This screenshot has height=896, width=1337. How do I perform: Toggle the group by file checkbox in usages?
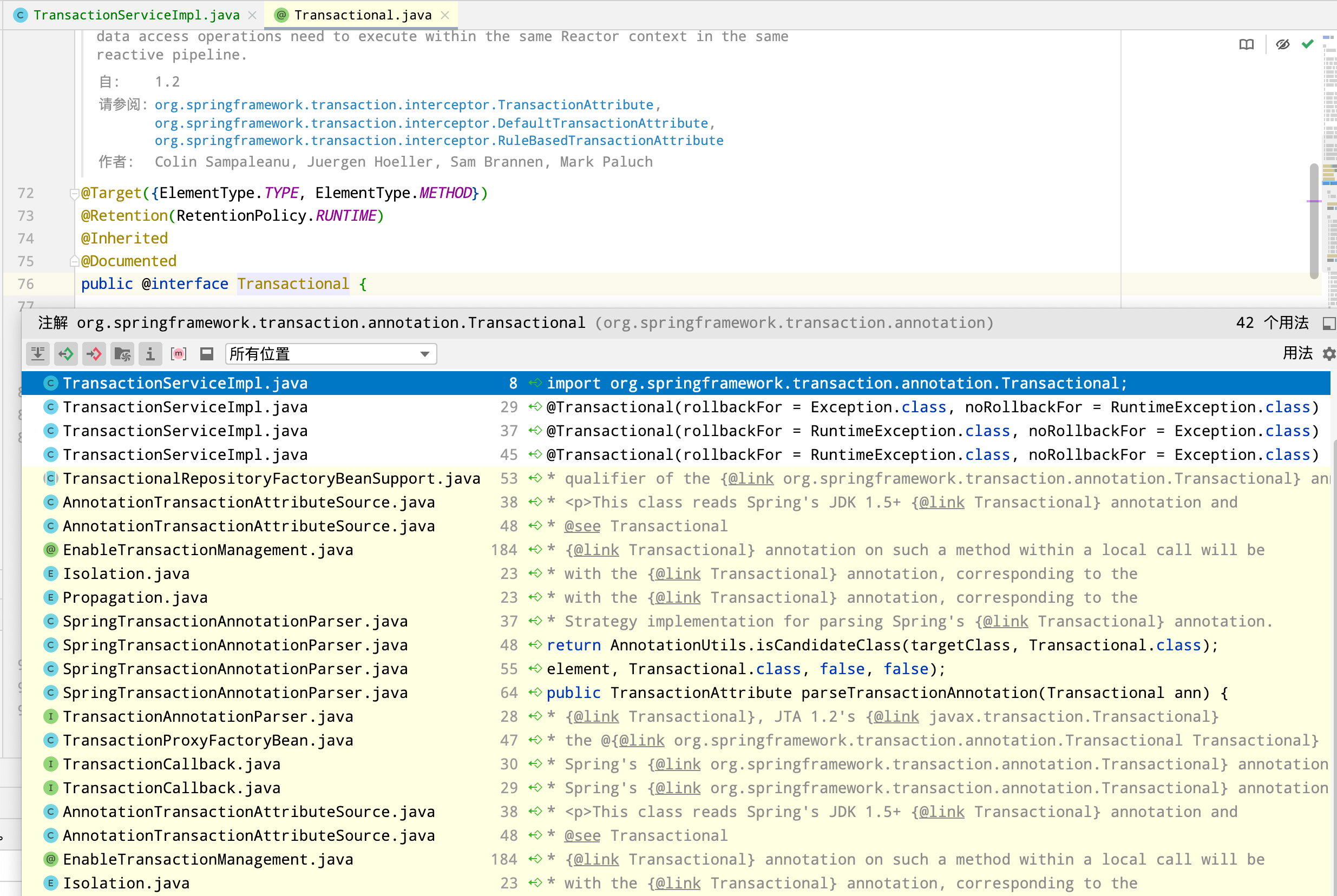tap(122, 353)
